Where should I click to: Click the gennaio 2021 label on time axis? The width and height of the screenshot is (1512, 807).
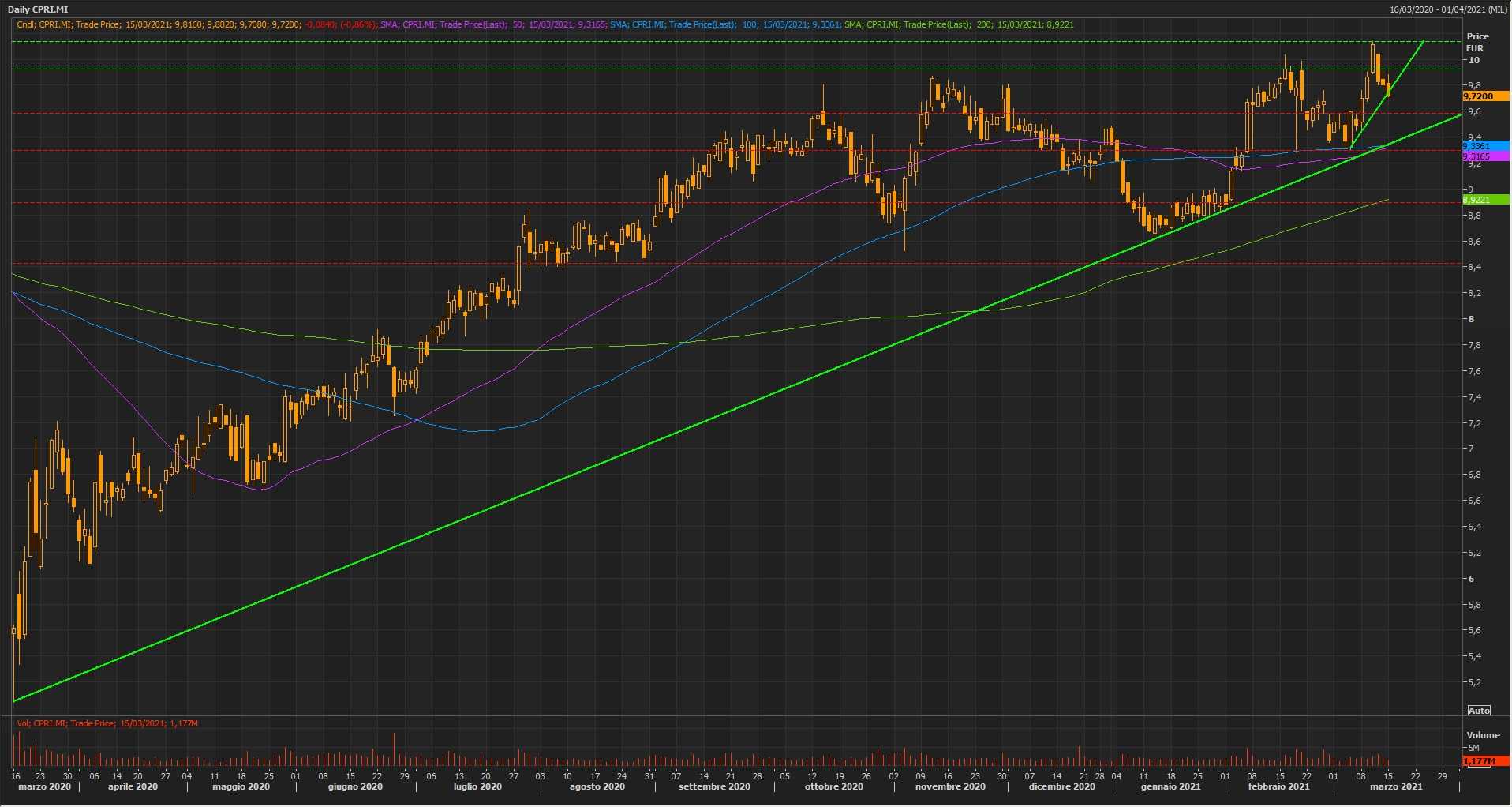tap(1170, 786)
